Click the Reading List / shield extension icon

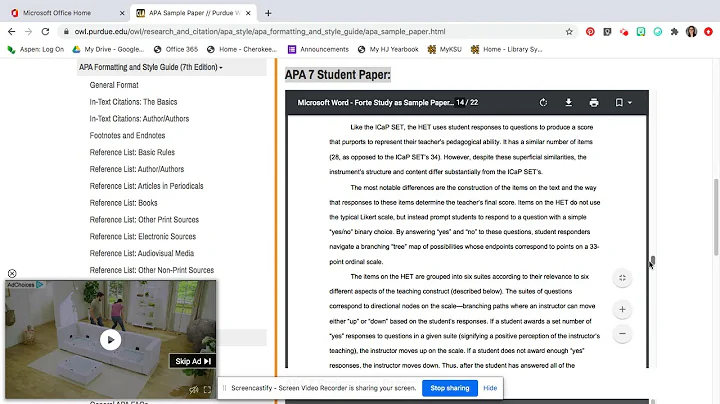[607, 32]
